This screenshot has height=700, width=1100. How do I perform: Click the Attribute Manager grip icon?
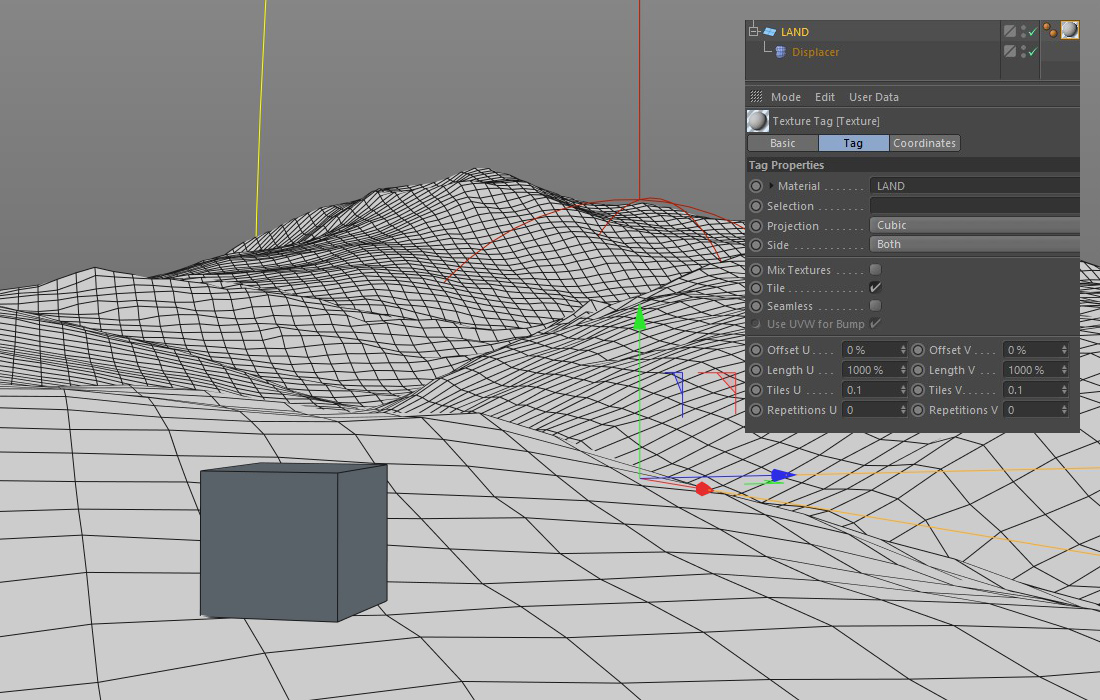coord(756,97)
